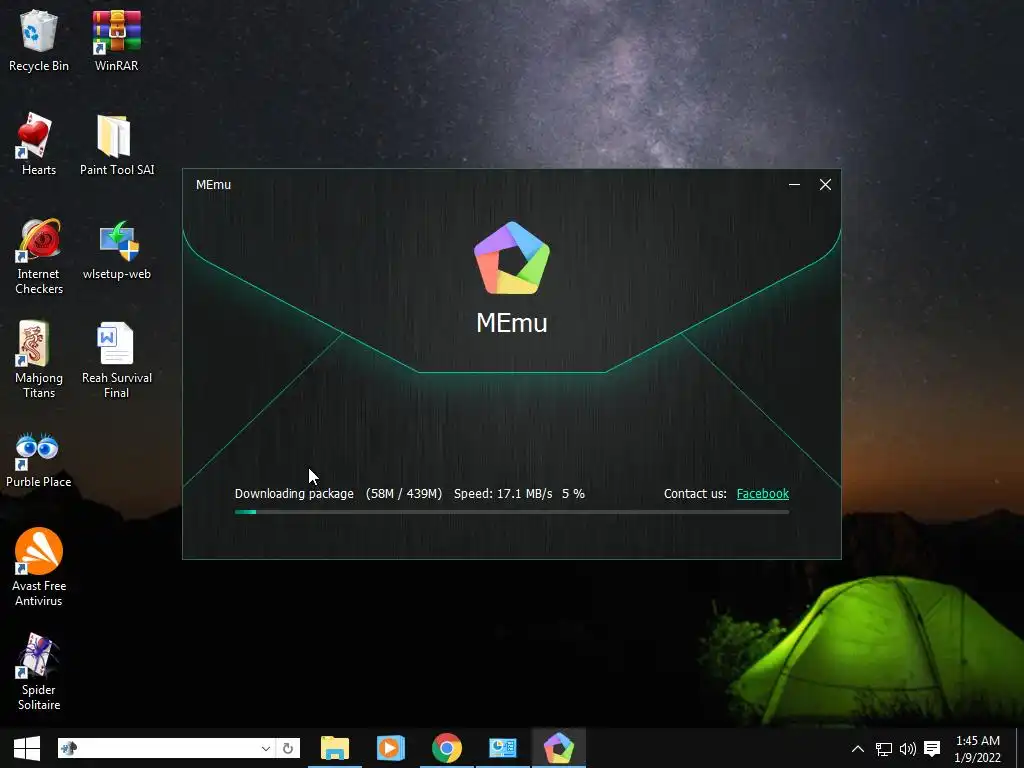Launch Google Chrome from the taskbar

point(447,748)
